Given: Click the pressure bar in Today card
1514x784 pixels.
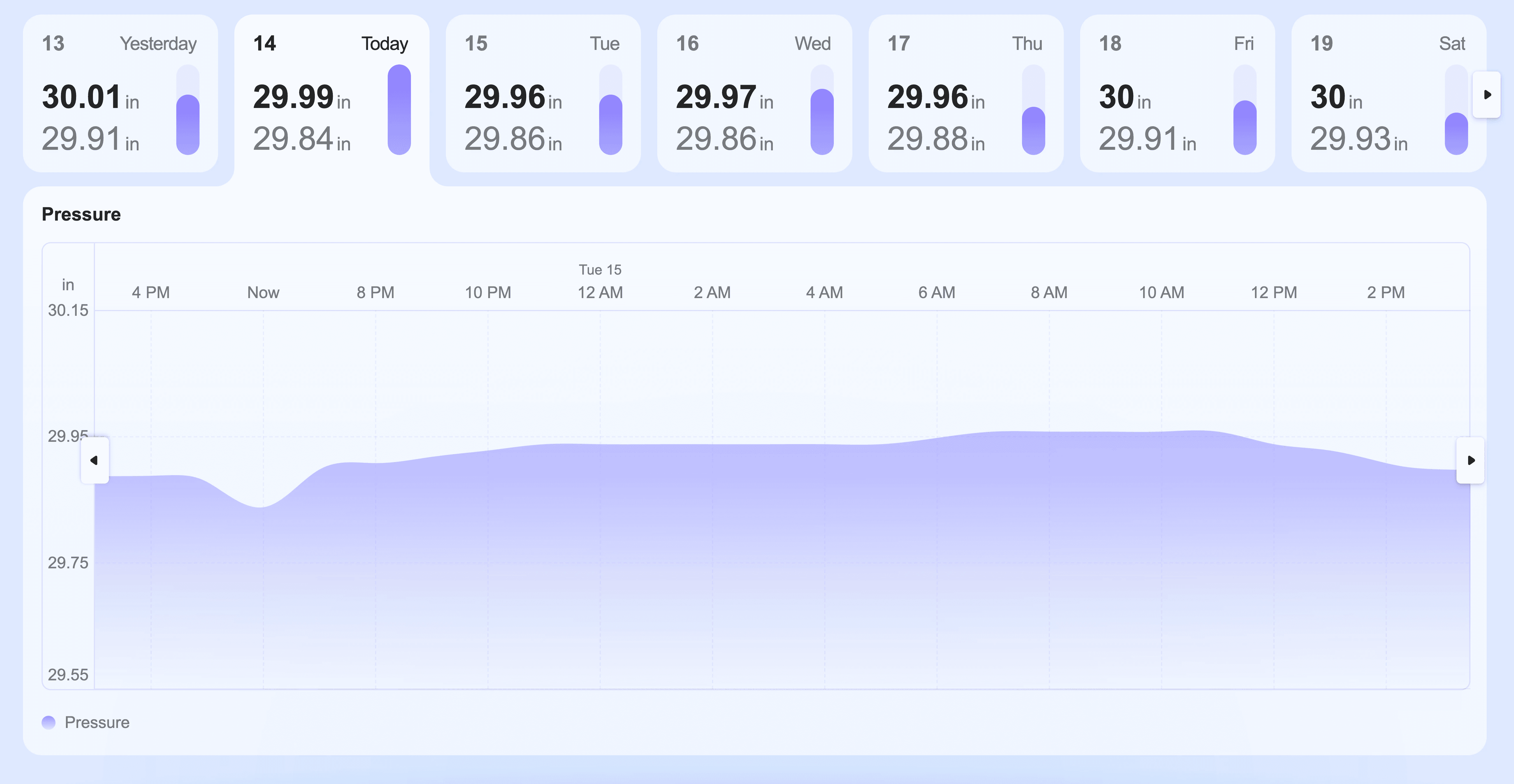Looking at the screenshot, I should (399, 110).
